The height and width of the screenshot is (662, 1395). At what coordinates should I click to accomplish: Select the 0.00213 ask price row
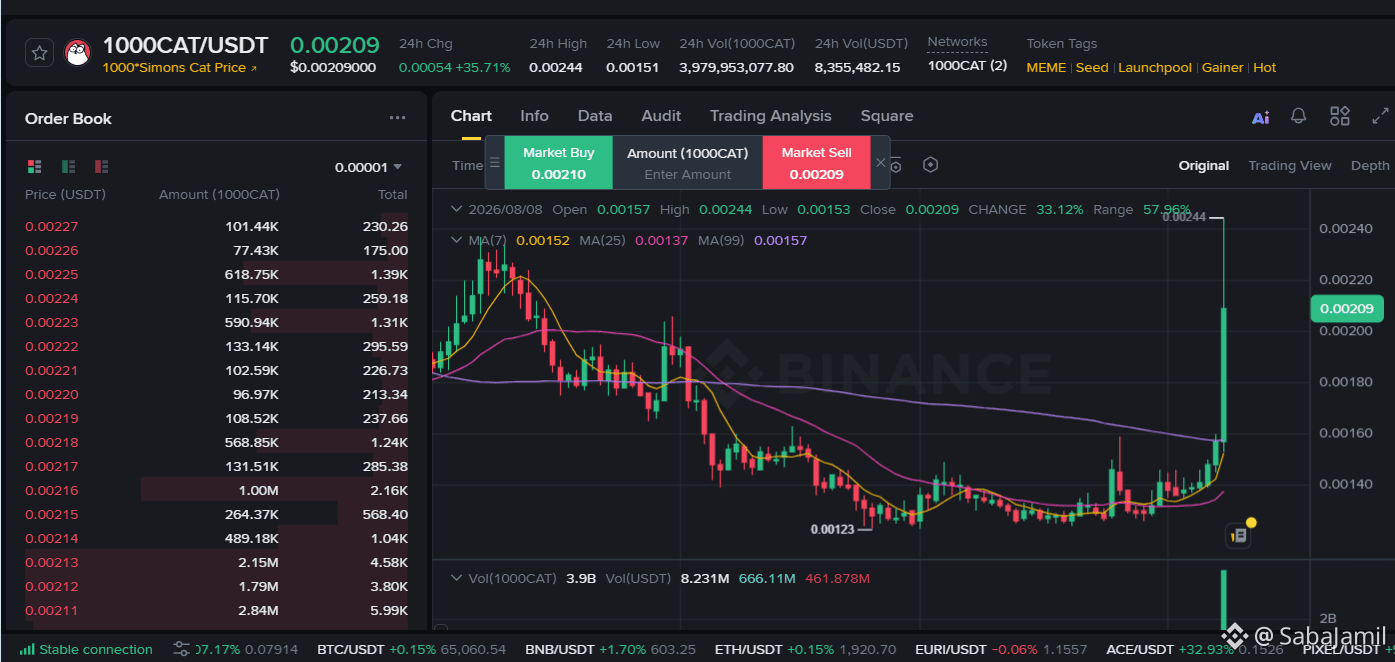[216, 562]
